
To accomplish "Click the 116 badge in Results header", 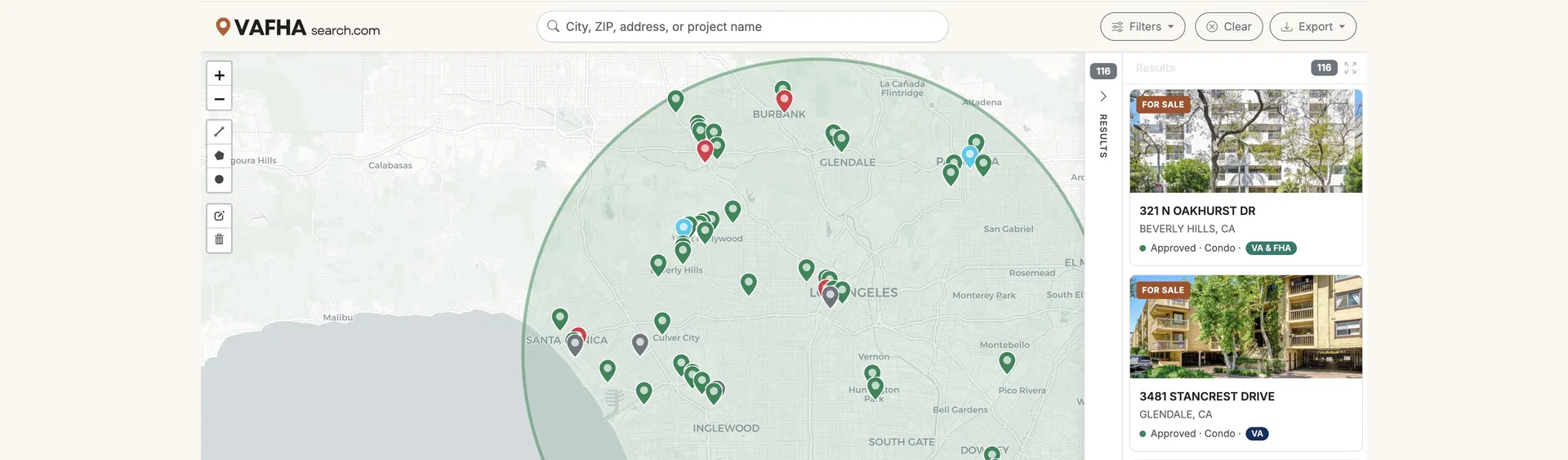I will pyautogui.click(x=1324, y=68).
